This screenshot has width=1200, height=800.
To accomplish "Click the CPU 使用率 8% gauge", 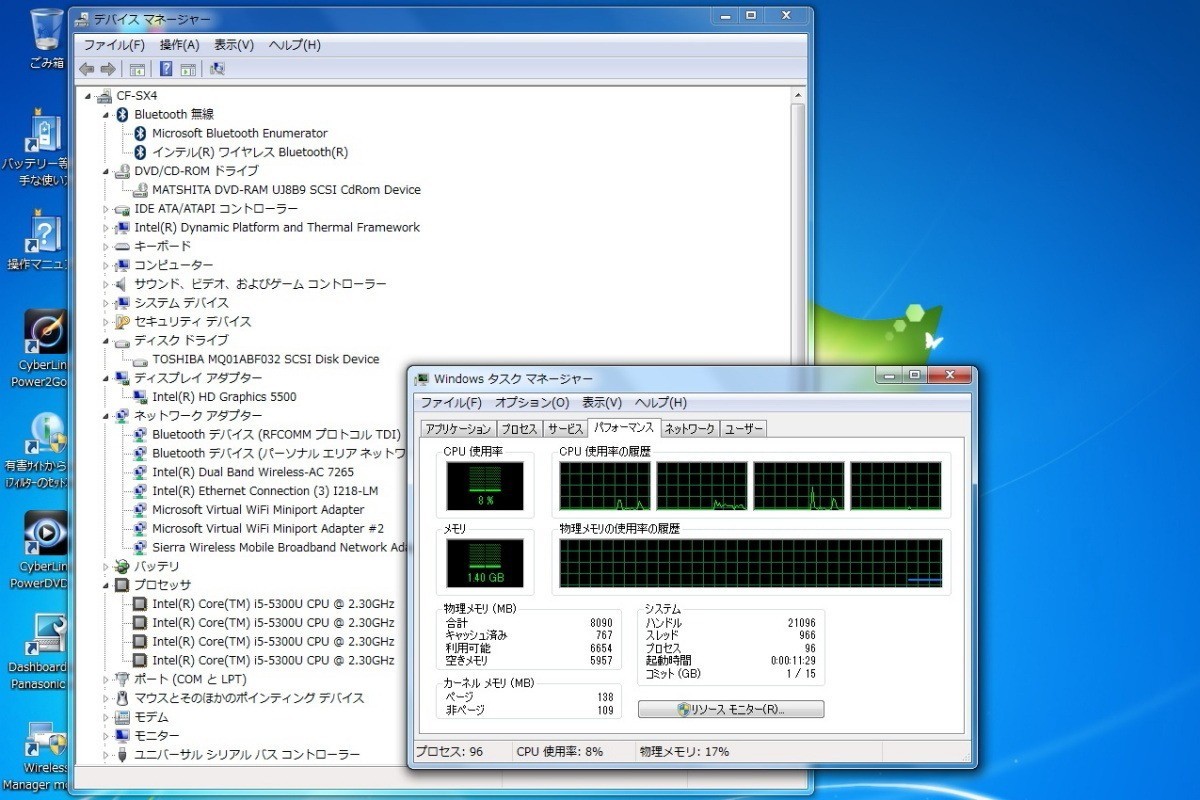I will pos(486,486).
